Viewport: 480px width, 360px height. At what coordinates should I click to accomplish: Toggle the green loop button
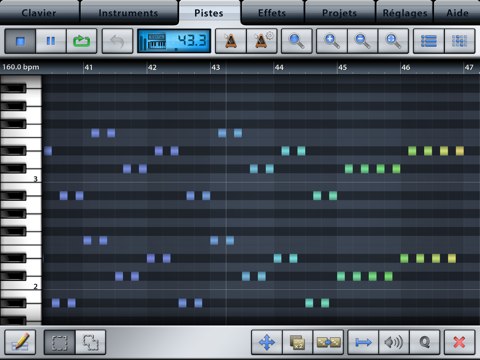tap(82, 41)
